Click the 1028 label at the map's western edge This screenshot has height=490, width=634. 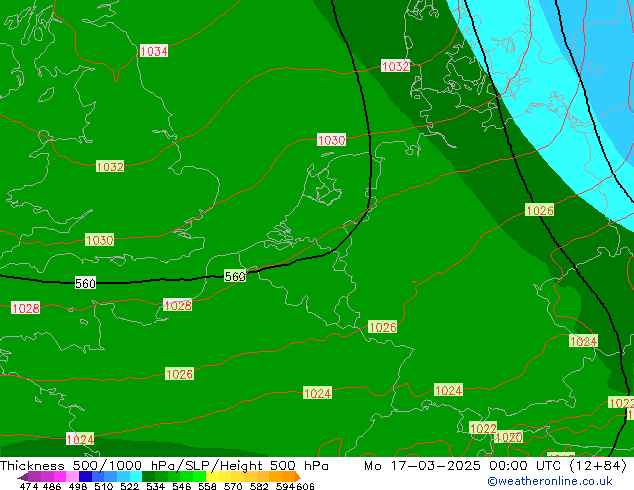(26, 308)
